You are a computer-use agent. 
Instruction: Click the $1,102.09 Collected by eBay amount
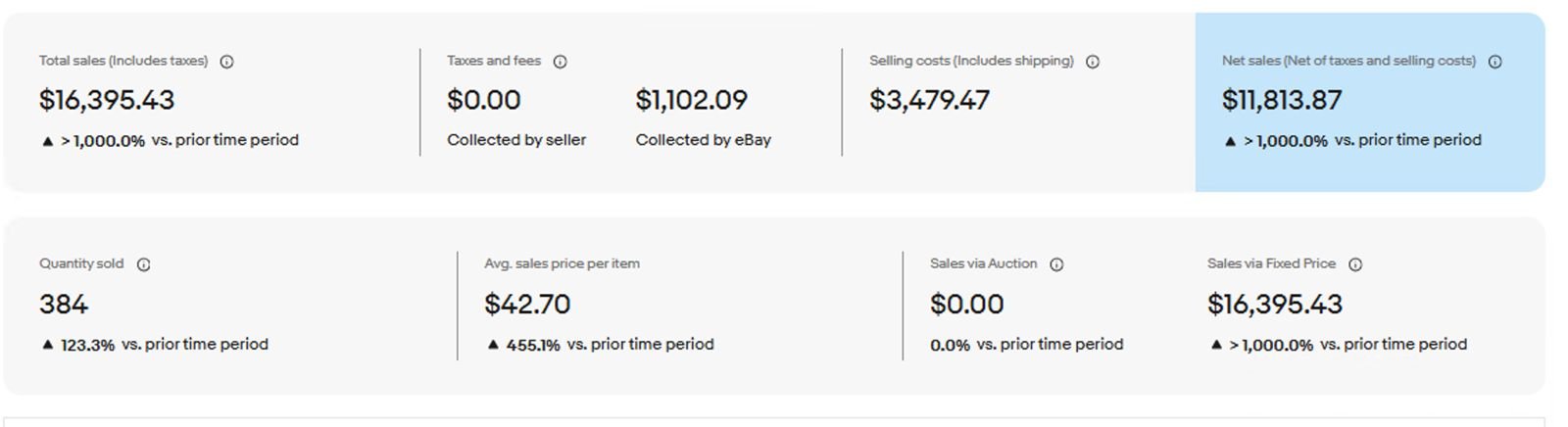point(691,100)
